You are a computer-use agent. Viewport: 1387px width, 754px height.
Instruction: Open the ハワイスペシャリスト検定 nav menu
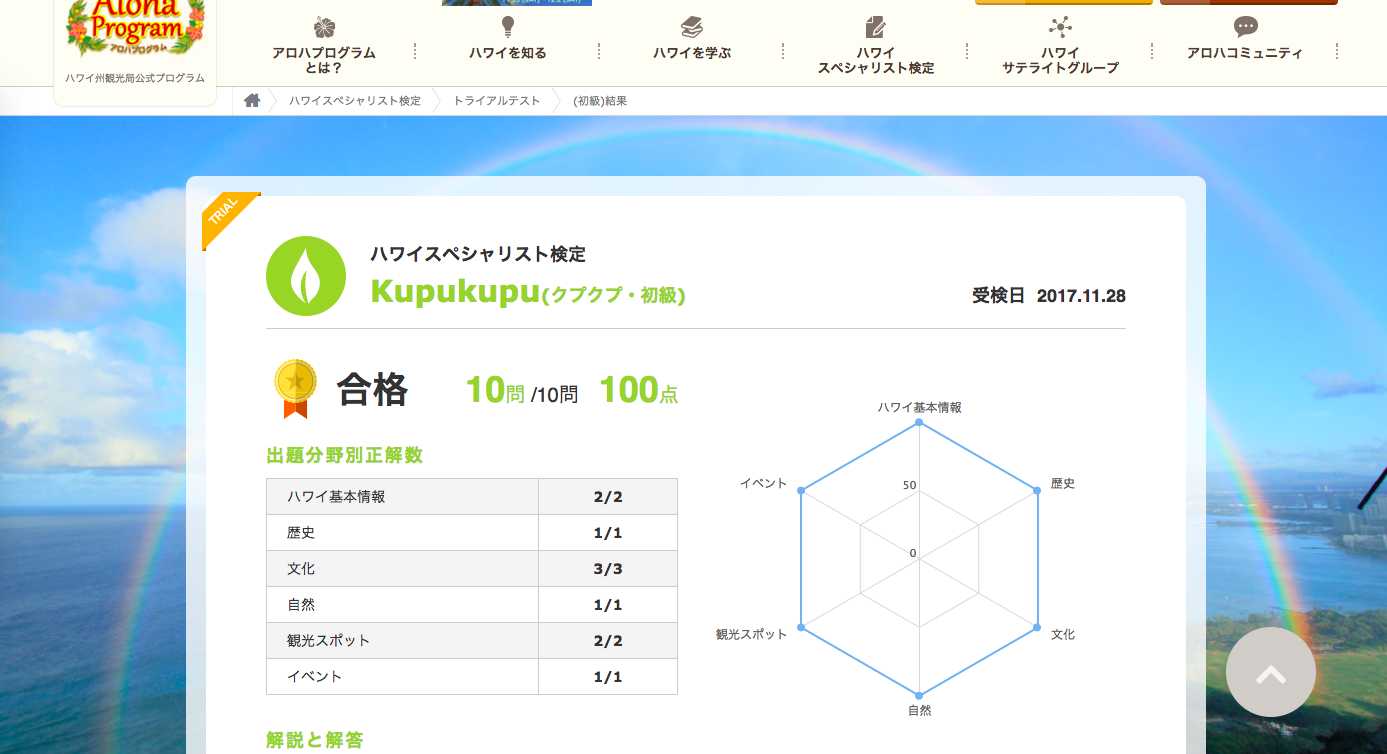pos(876,60)
